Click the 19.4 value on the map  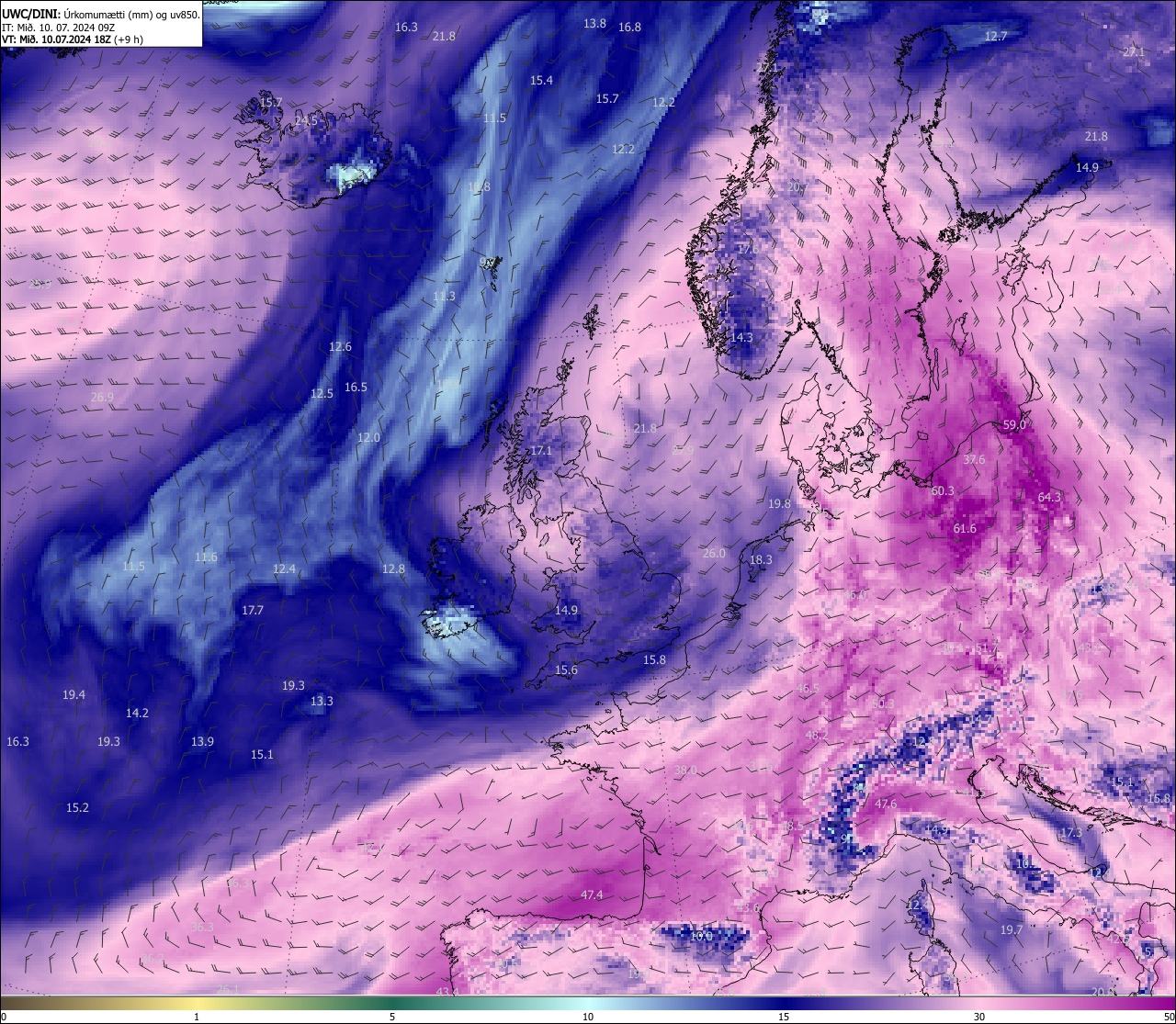[73, 694]
